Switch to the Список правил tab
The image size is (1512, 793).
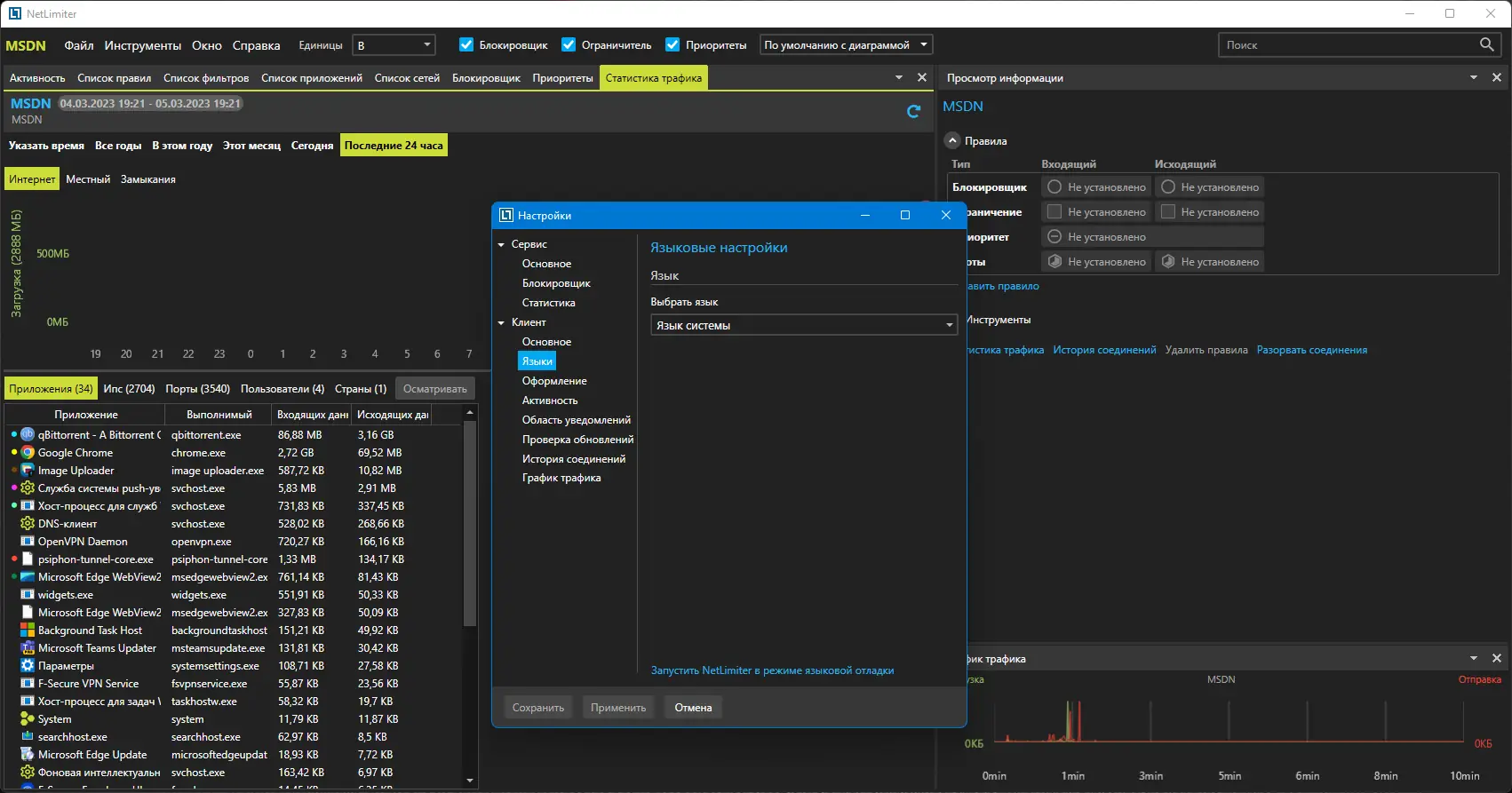coord(114,78)
